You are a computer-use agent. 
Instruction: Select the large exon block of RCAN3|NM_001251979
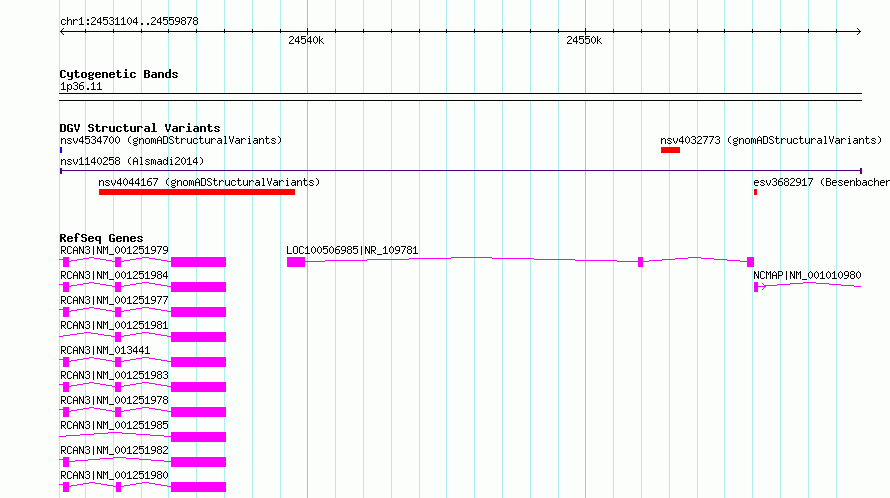(199, 262)
